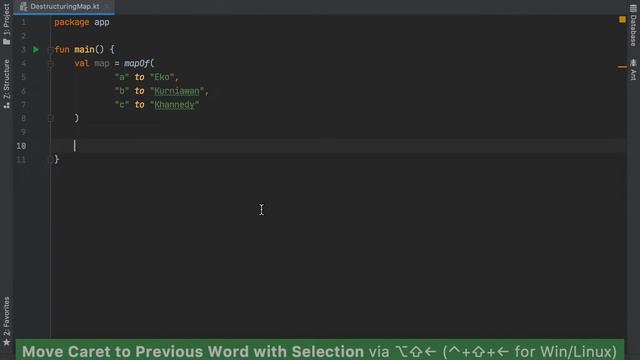Image resolution: width=640 pixels, height=360 pixels.
Task: Click the Database panel icon
Action: coord(633,9)
